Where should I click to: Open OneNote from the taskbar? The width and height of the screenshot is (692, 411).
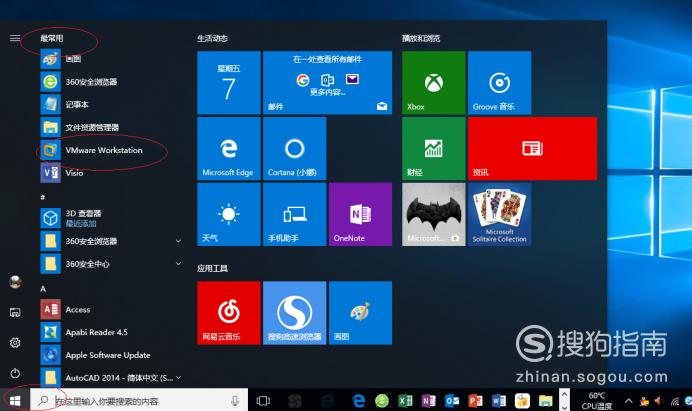tap(428, 401)
